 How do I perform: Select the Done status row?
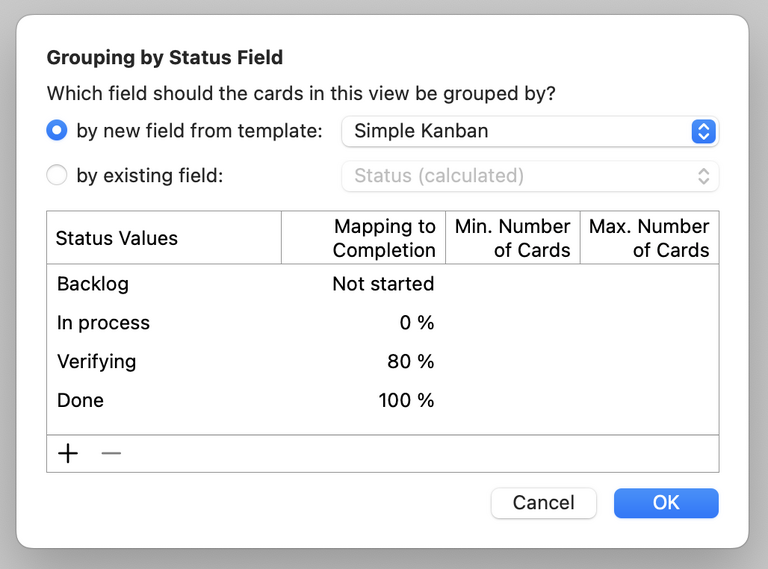80,401
